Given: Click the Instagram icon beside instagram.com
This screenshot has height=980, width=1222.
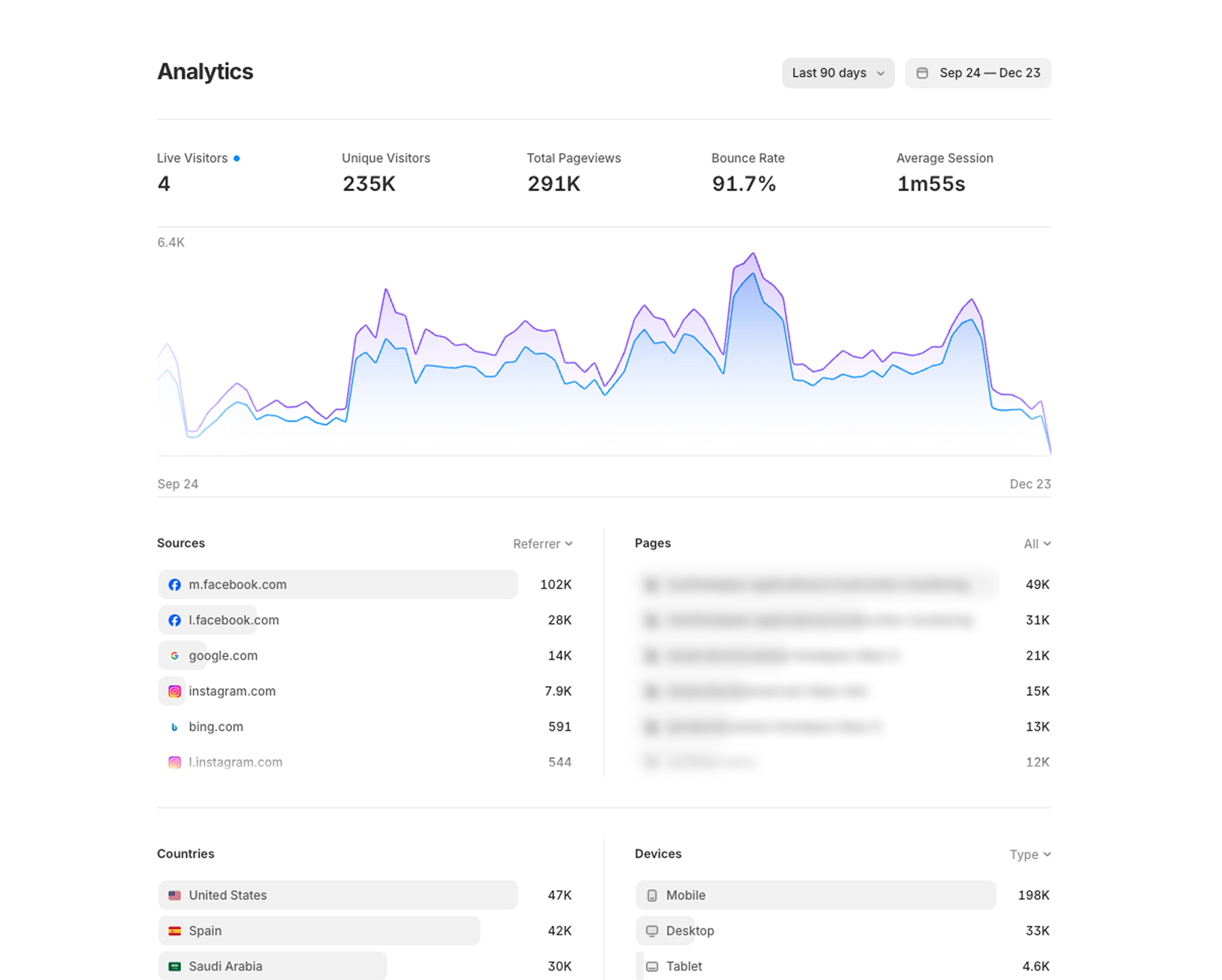Looking at the screenshot, I should 175,691.
